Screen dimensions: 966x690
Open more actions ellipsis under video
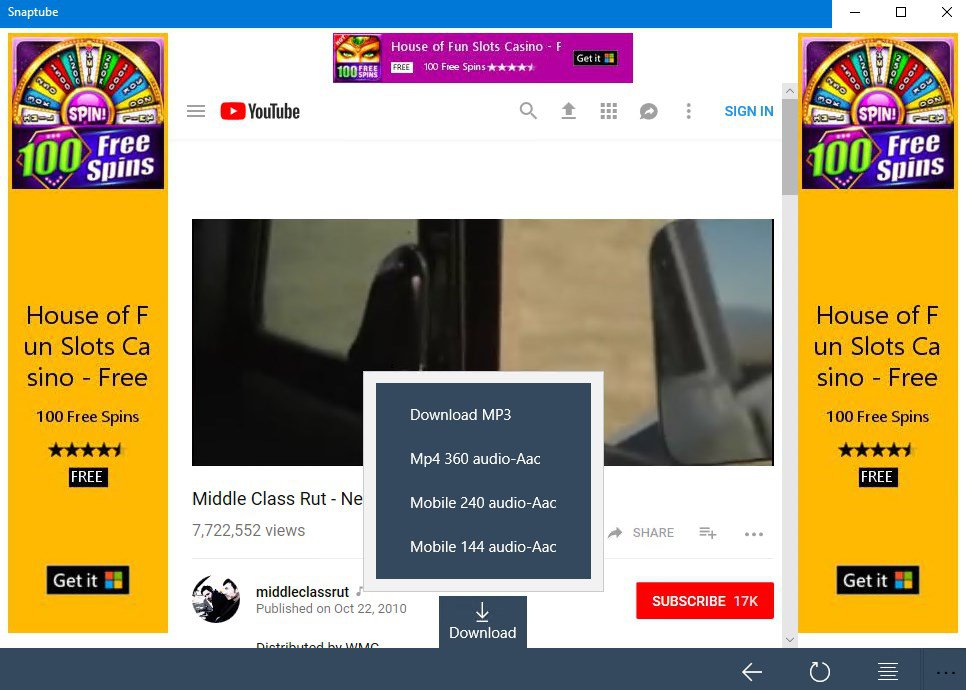point(753,534)
